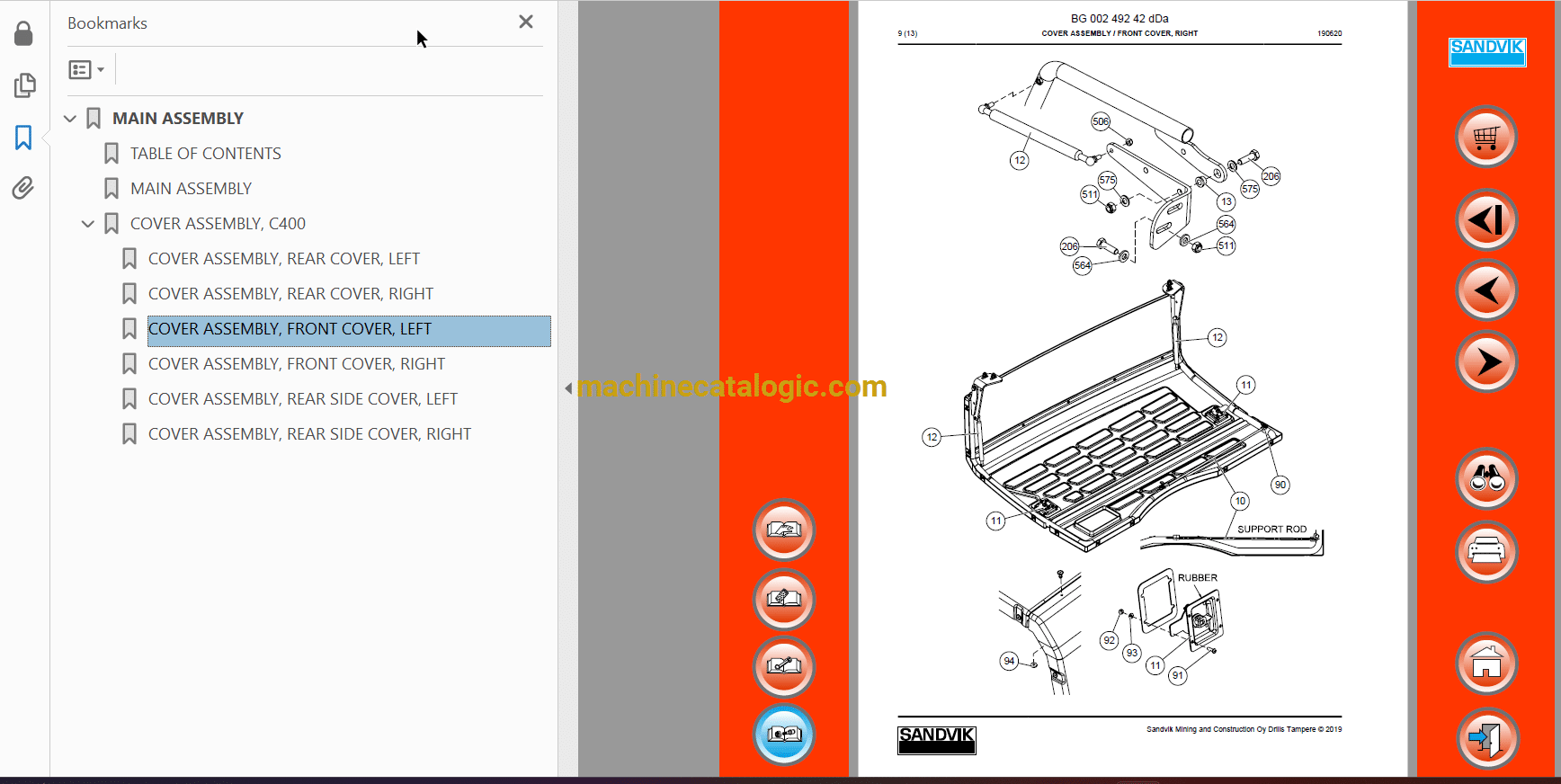Open the book-with-remote manual button

(x=784, y=599)
